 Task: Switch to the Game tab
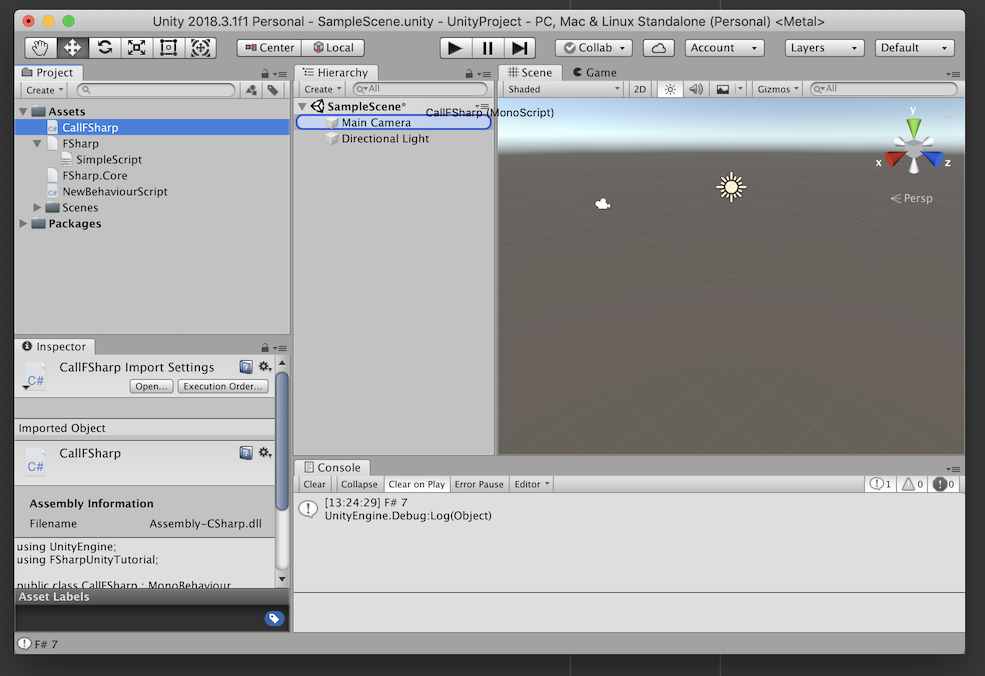coord(594,72)
